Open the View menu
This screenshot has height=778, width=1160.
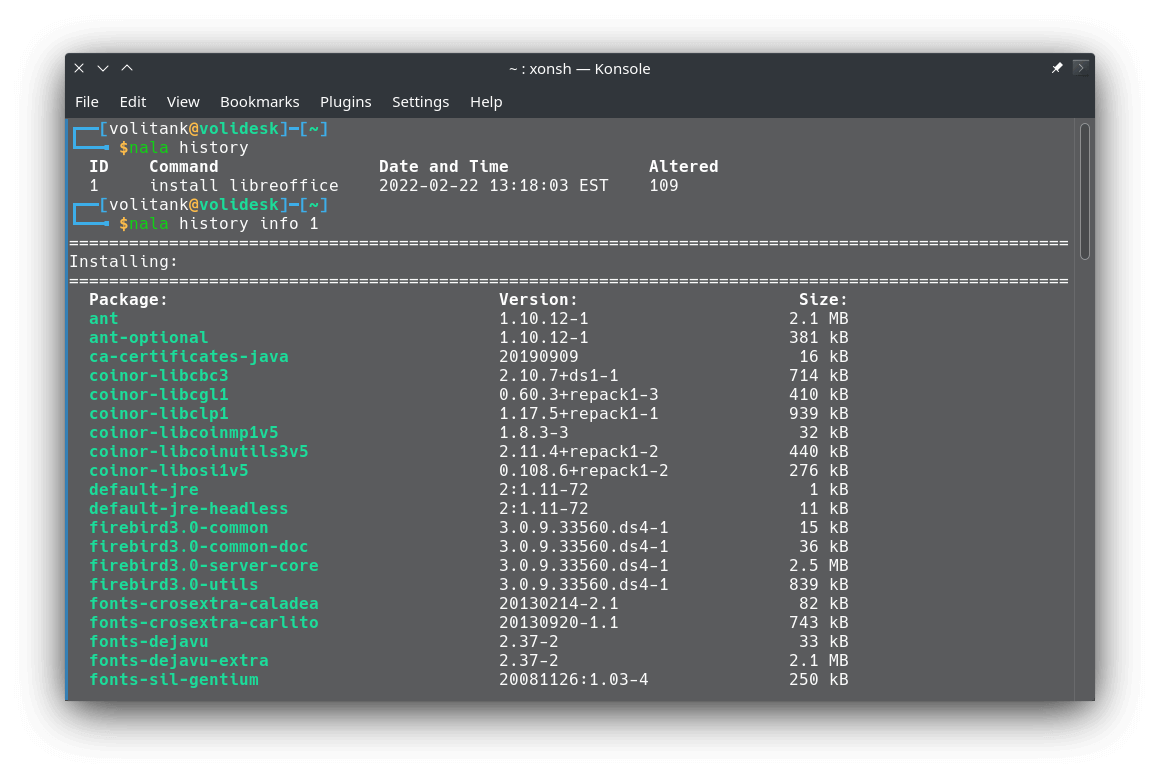[x=183, y=102]
